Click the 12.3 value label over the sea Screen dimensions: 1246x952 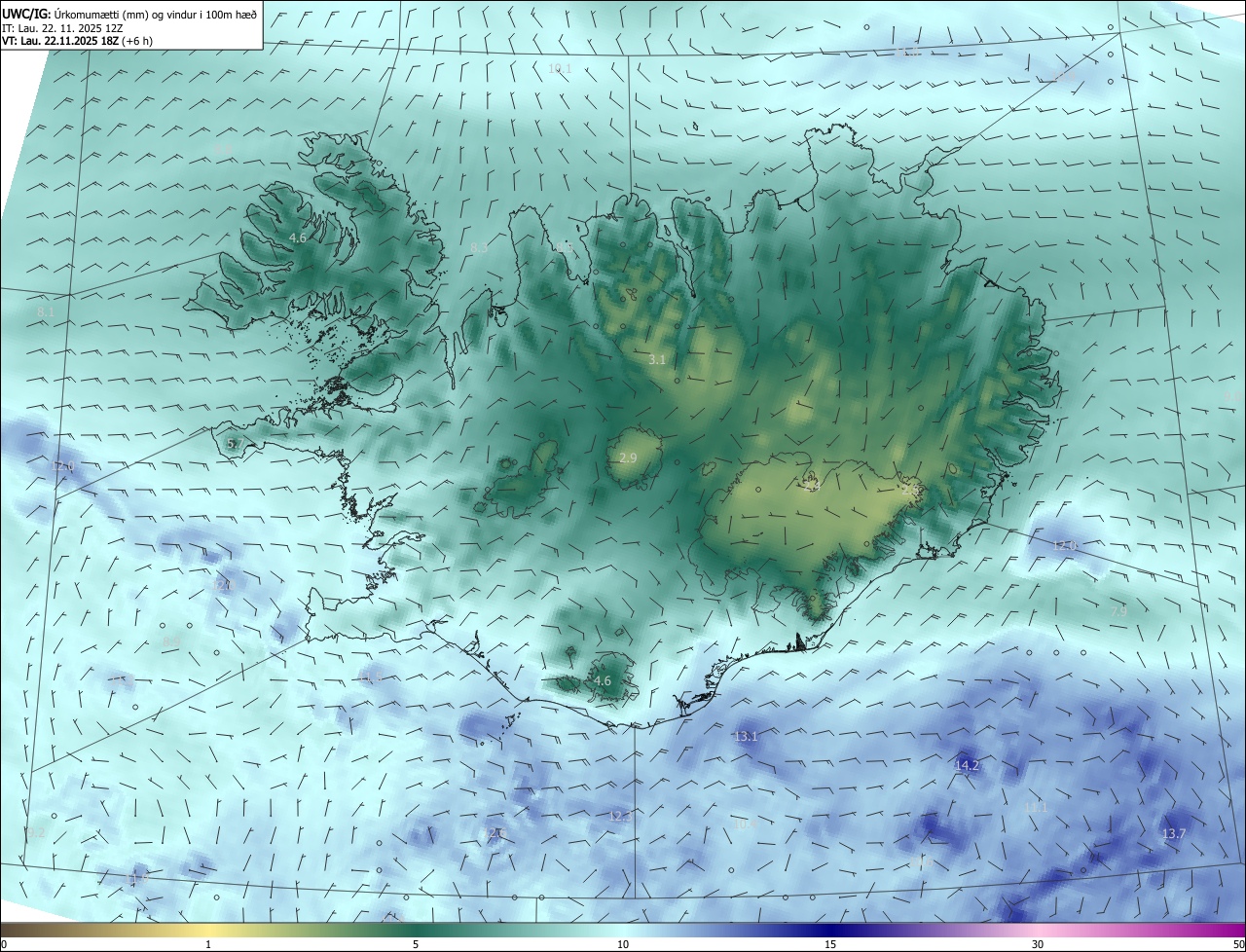[620, 816]
